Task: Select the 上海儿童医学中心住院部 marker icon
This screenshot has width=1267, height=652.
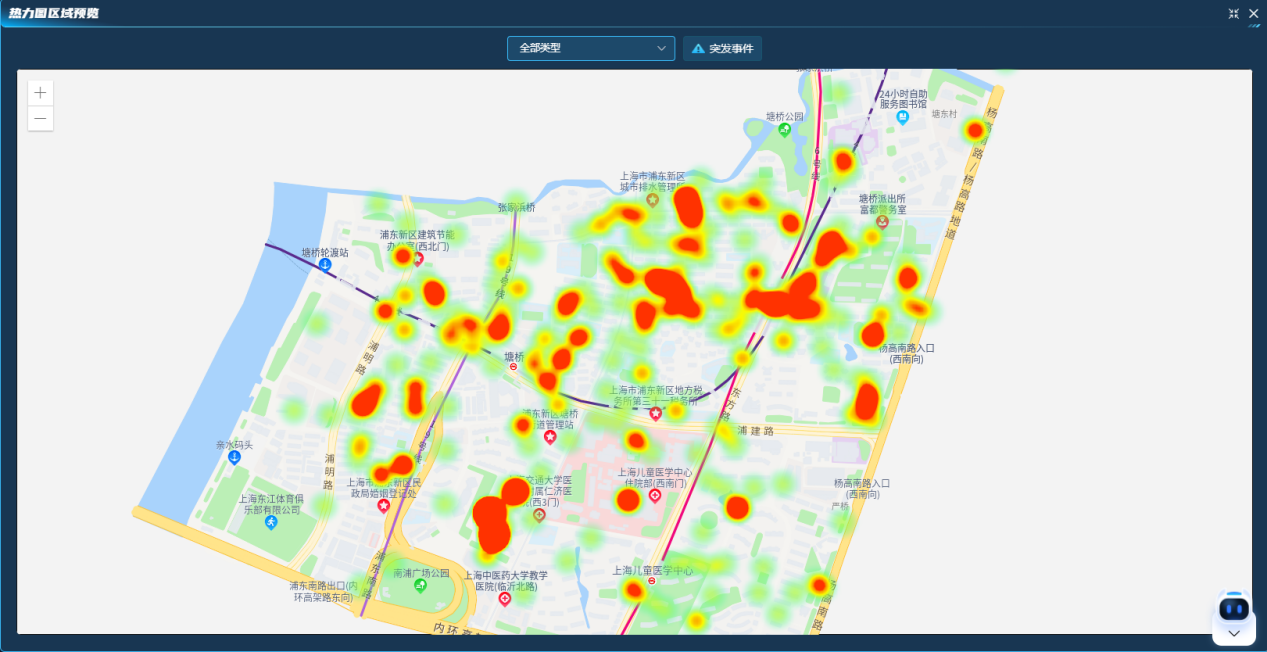Action: coord(656,496)
